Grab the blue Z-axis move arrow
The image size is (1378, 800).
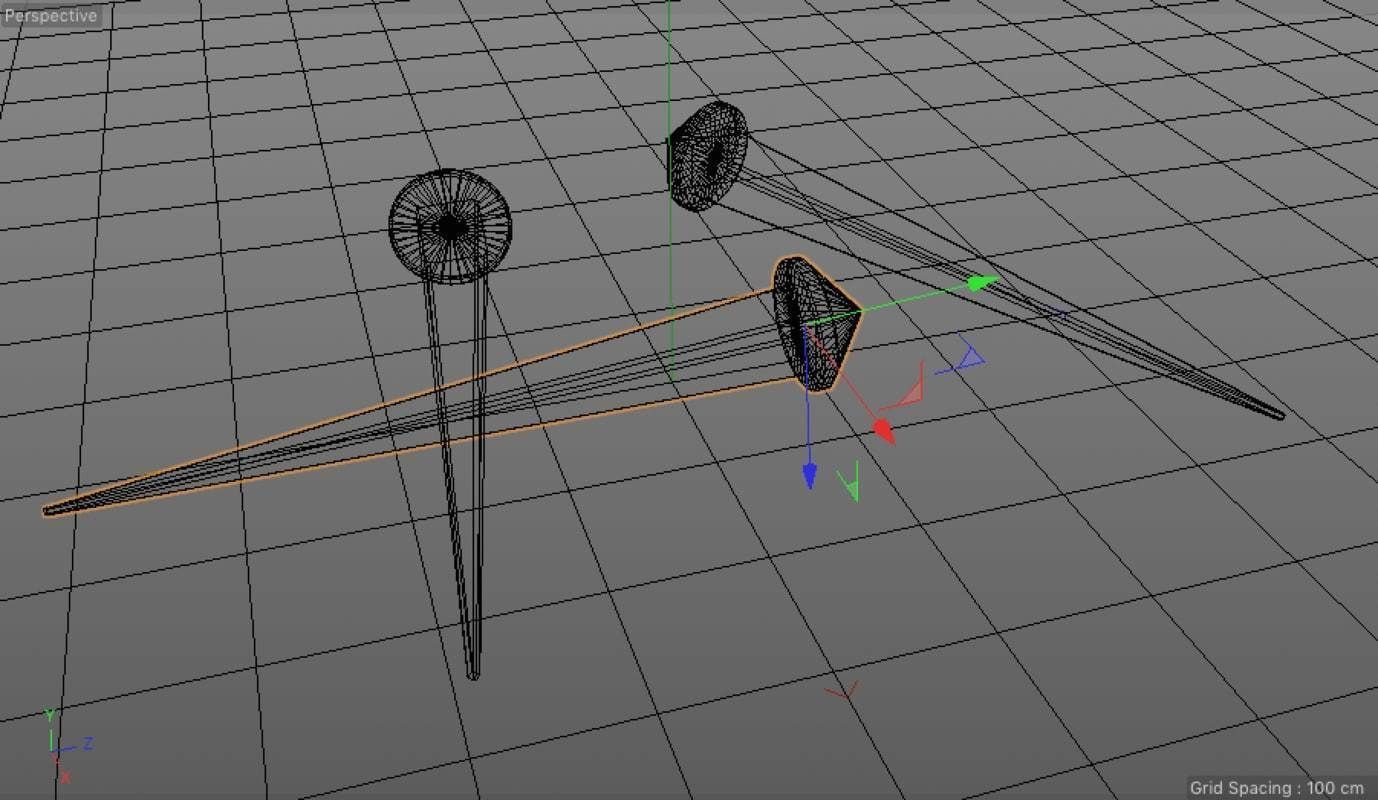(x=809, y=476)
